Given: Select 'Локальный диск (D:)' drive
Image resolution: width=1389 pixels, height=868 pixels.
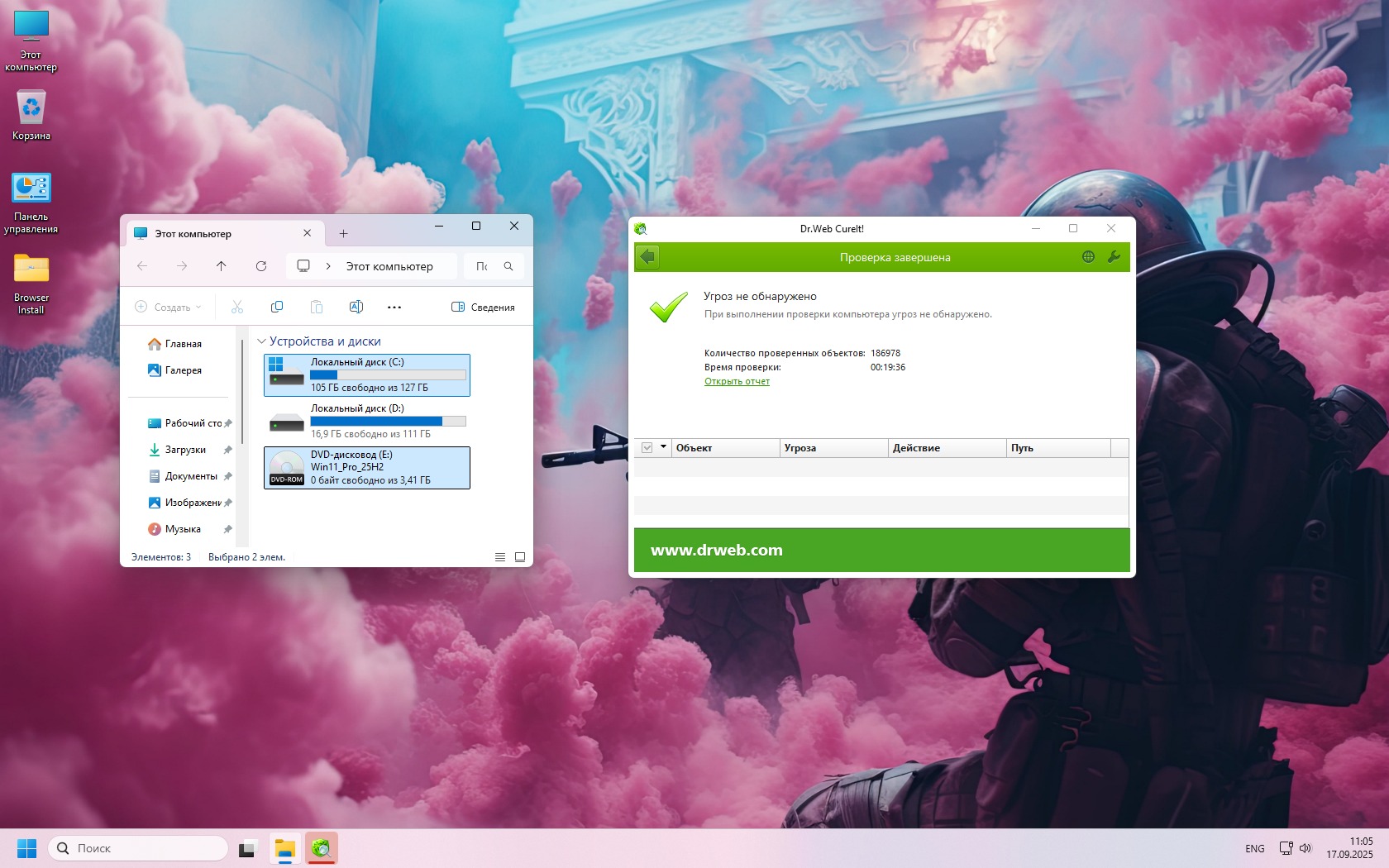Looking at the screenshot, I should [367, 422].
